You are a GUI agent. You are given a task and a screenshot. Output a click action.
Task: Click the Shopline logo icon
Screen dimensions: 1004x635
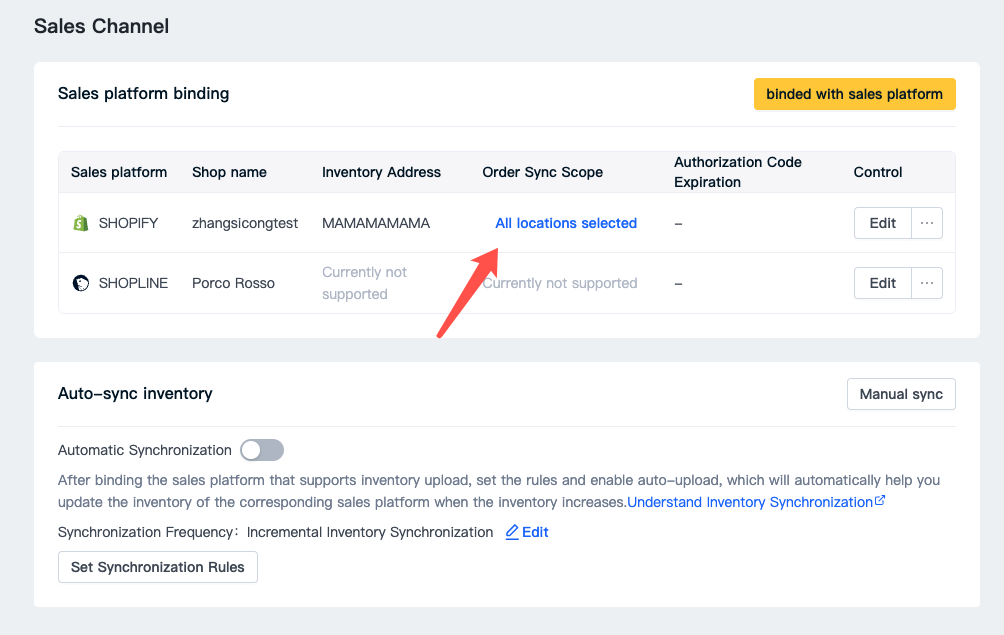[81, 283]
